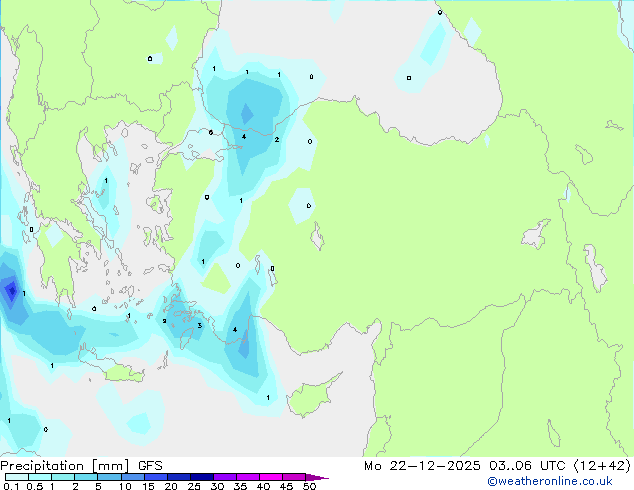634x490 pixels.
Task: Click the 0.1–0.5 mm legend swatch
Action: tap(17, 477)
